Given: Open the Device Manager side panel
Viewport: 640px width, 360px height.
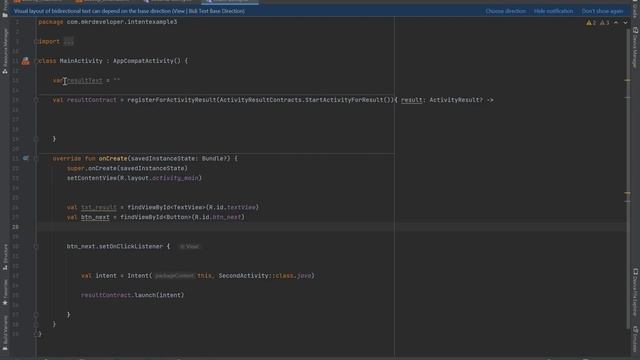Looking at the screenshot, I should tap(636, 47).
